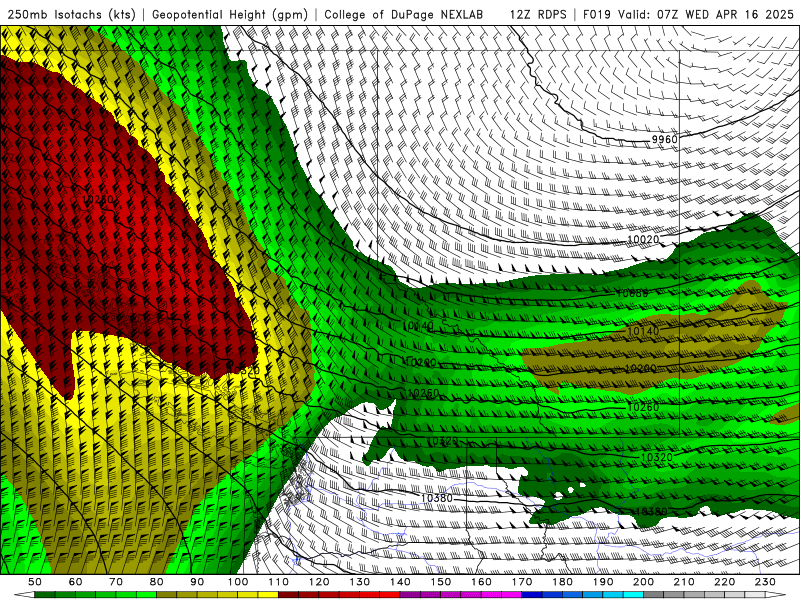Click the 9960 height contour label
The width and height of the screenshot is (800, 600).
coord(664,140)
